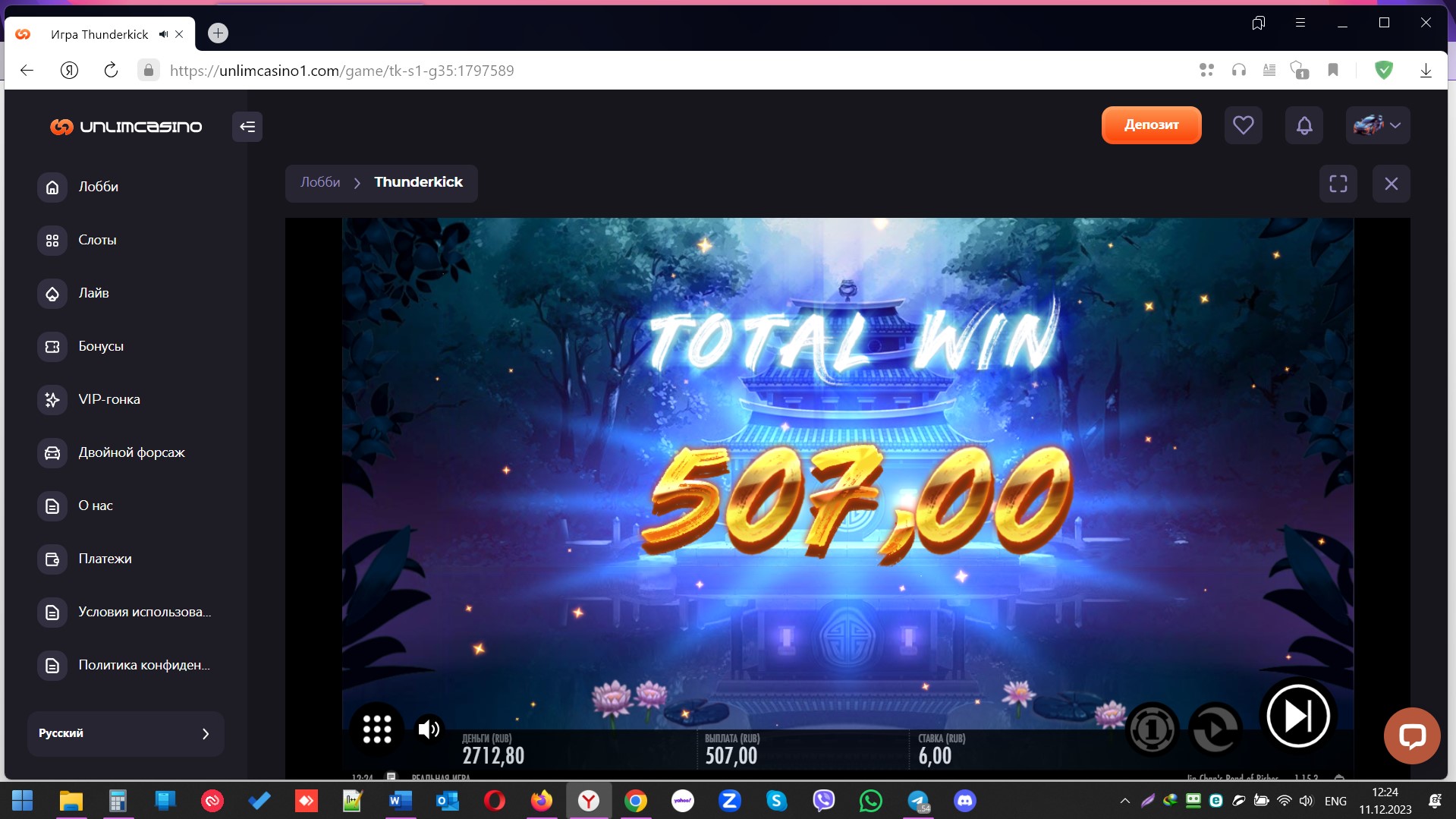Open a new browser tab

(x=218, y=33)
